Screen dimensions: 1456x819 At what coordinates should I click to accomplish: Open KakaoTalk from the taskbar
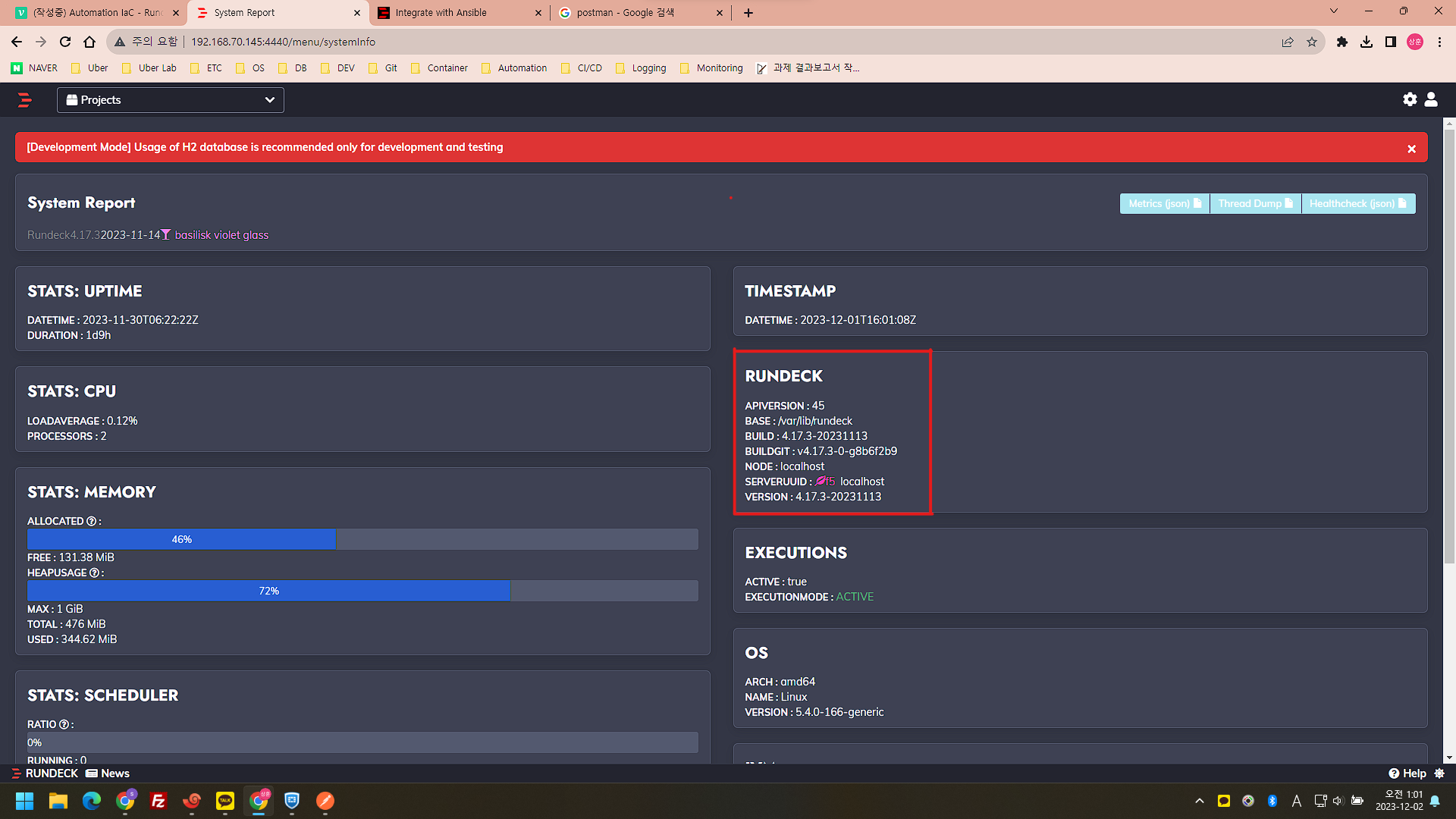click(225, 801)
